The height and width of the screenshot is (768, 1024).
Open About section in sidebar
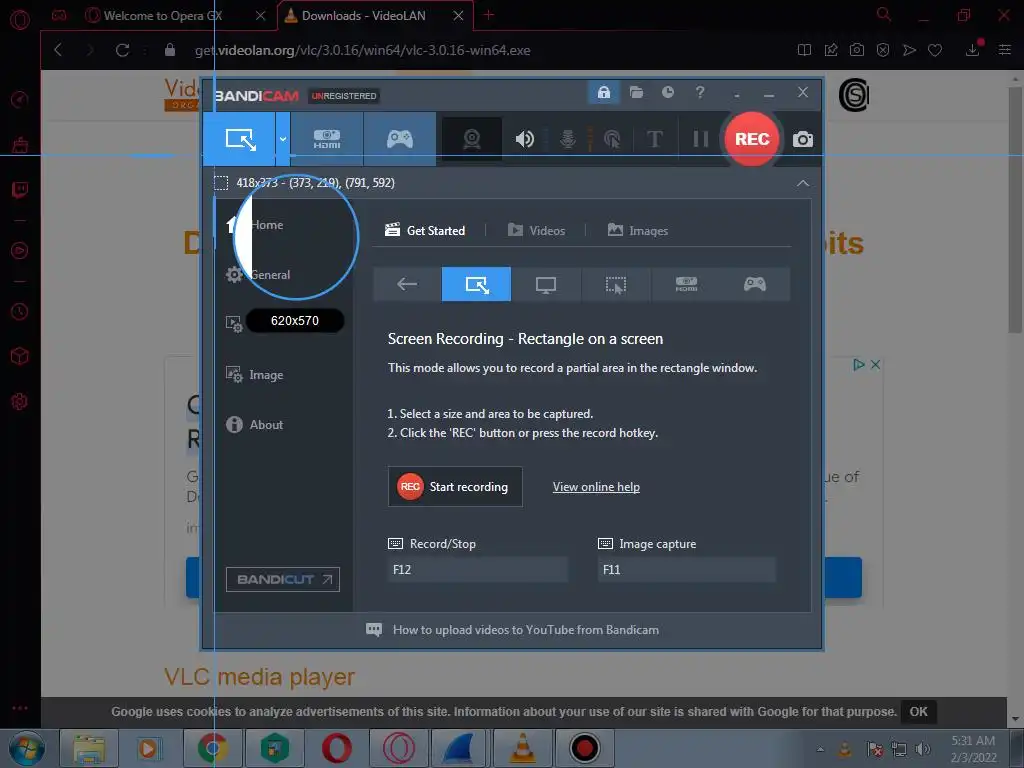tap(255, 424)
